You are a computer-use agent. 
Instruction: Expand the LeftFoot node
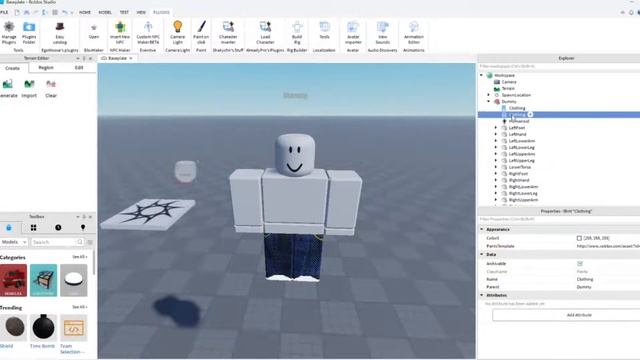pos(496,128)
